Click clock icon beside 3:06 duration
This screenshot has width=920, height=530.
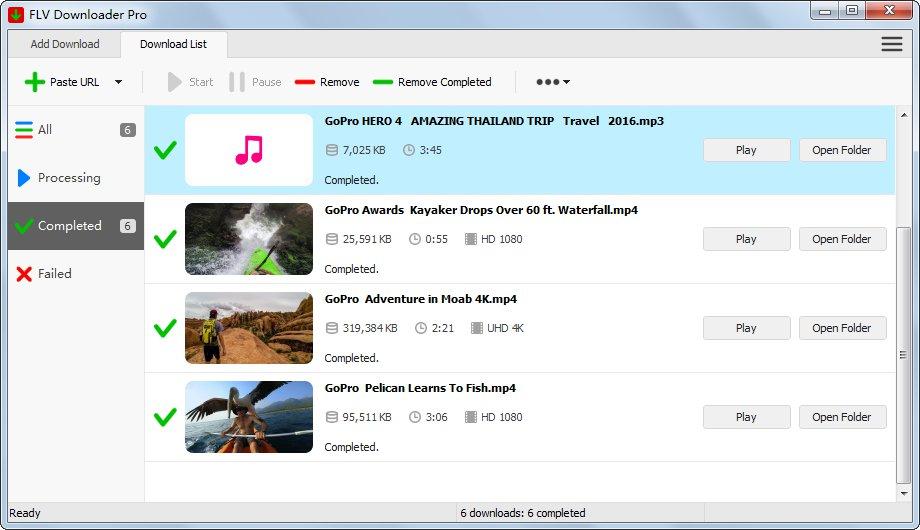click(x=415, y=417)
